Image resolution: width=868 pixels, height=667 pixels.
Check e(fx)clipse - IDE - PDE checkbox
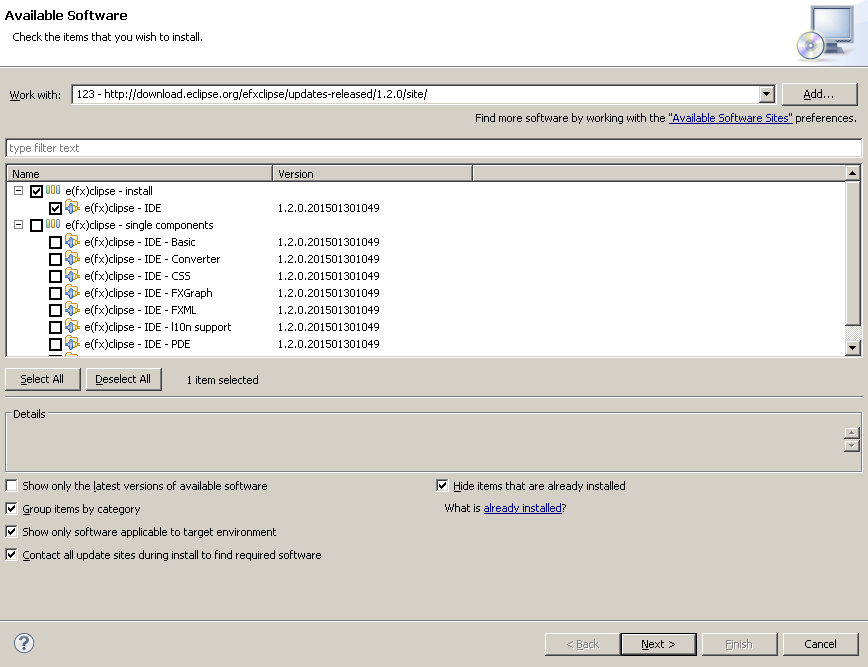tap(55, 344)
